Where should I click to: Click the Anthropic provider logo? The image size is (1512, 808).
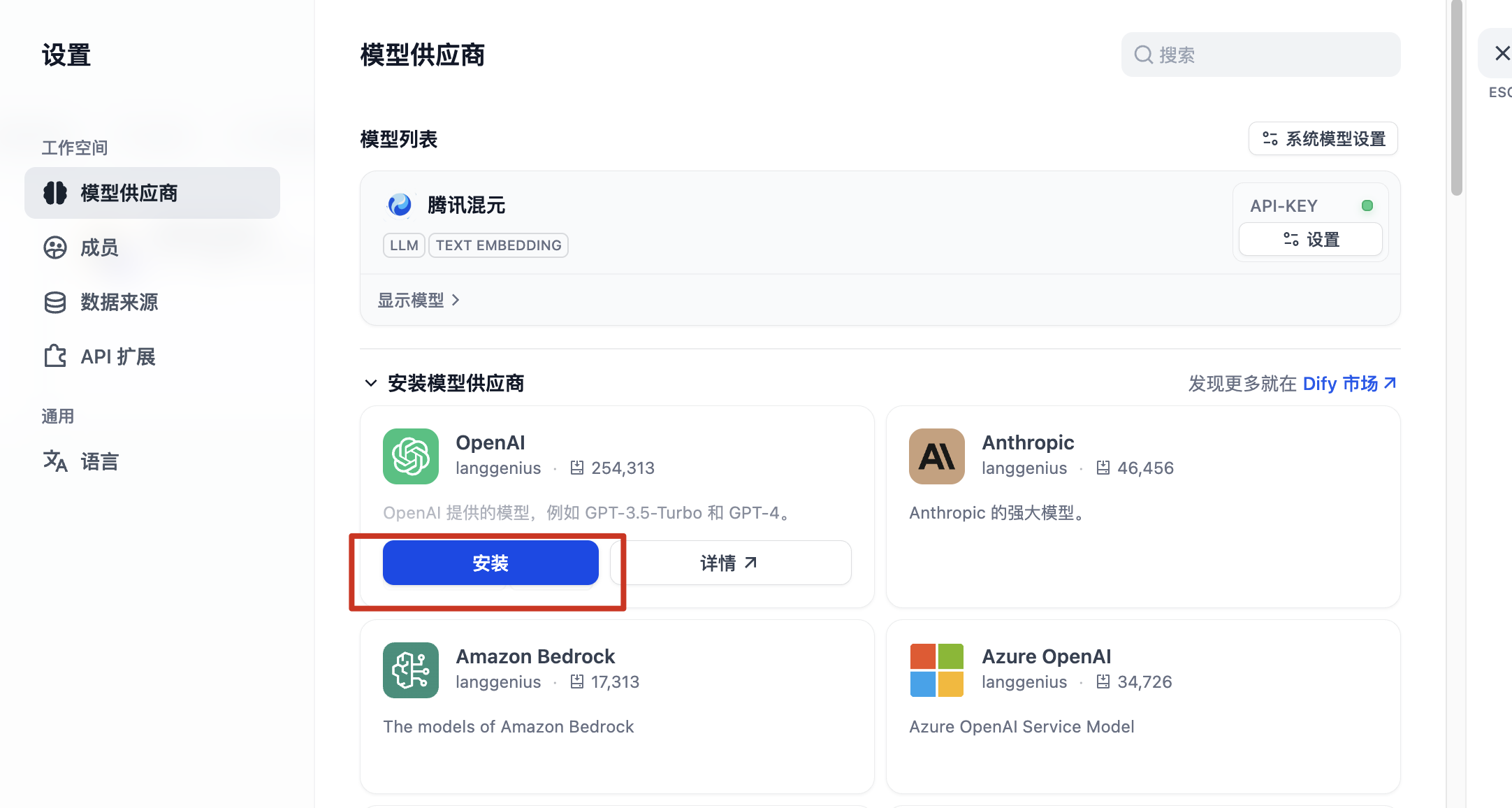(936, 456)
